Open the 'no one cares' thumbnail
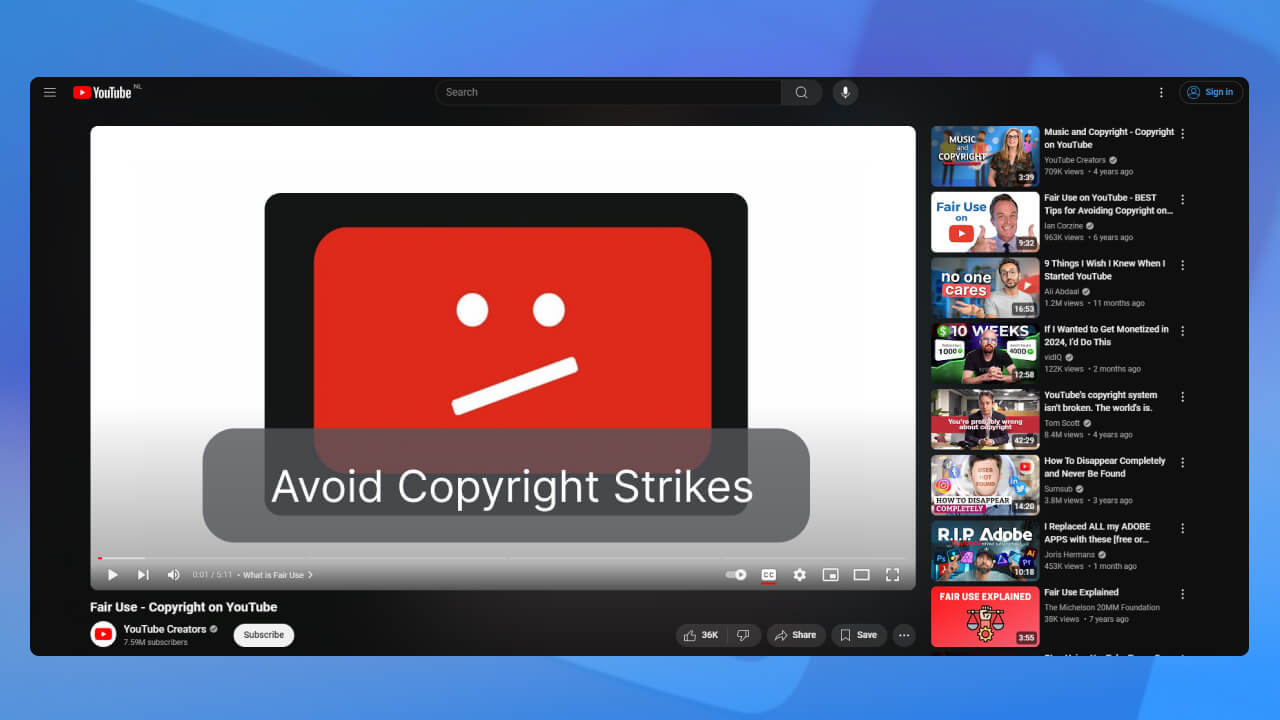 (985, 288)
